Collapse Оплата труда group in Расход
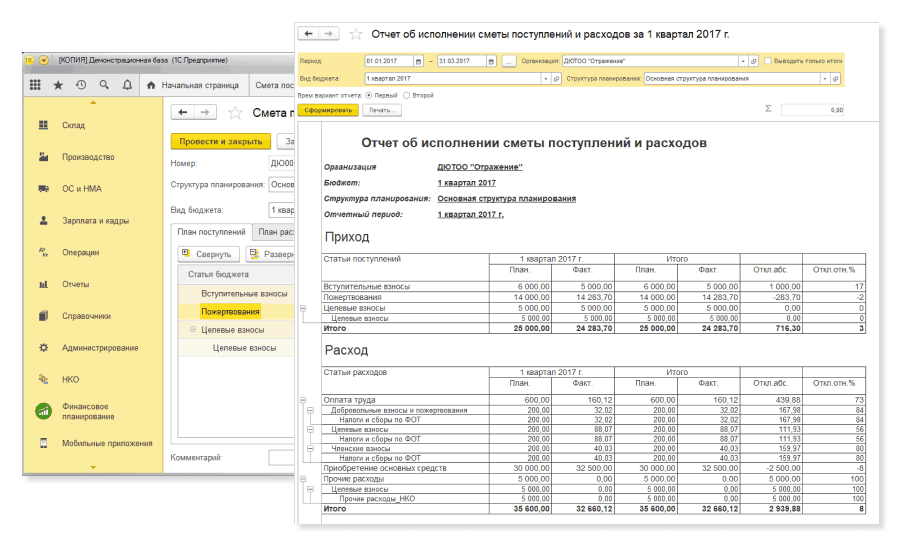 click(303, 400)
